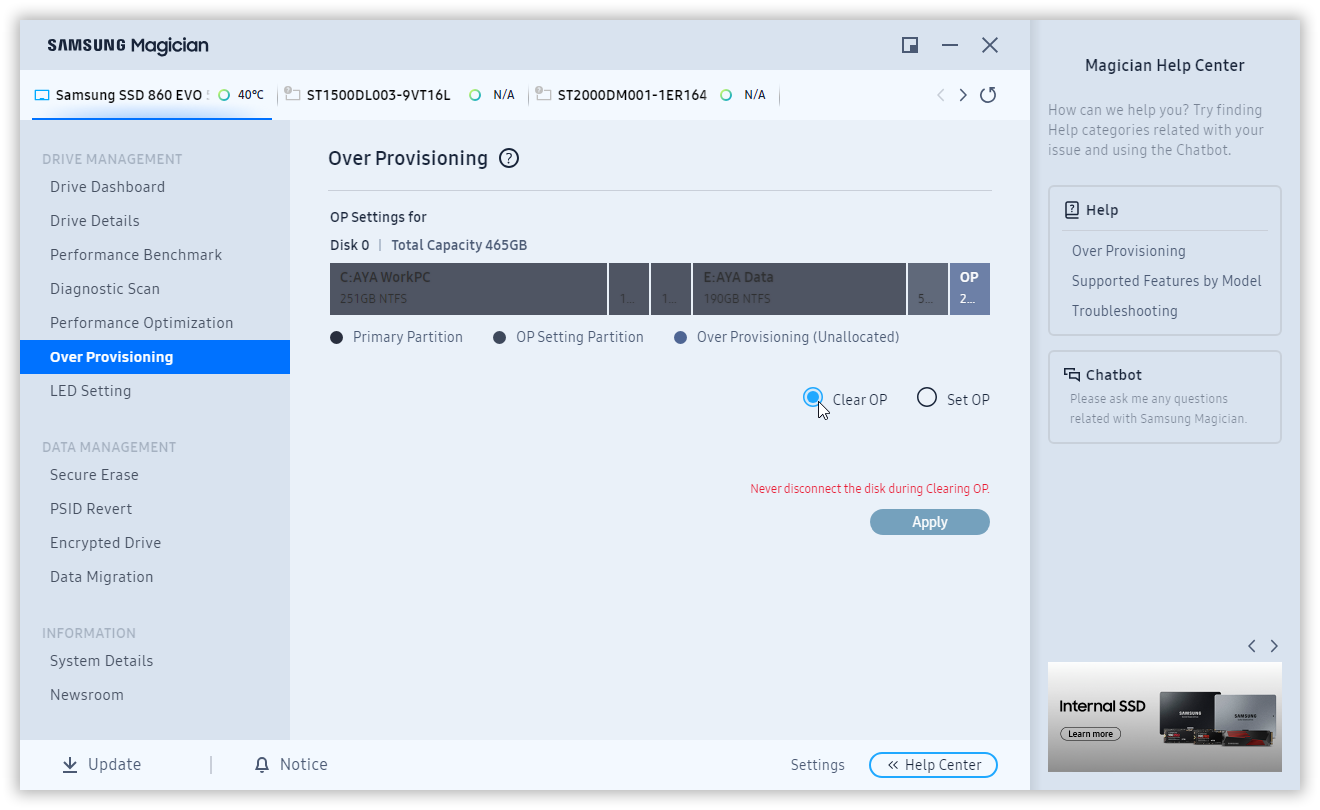
Task: Show next Help Center banner
Action: click(1274, 646)
